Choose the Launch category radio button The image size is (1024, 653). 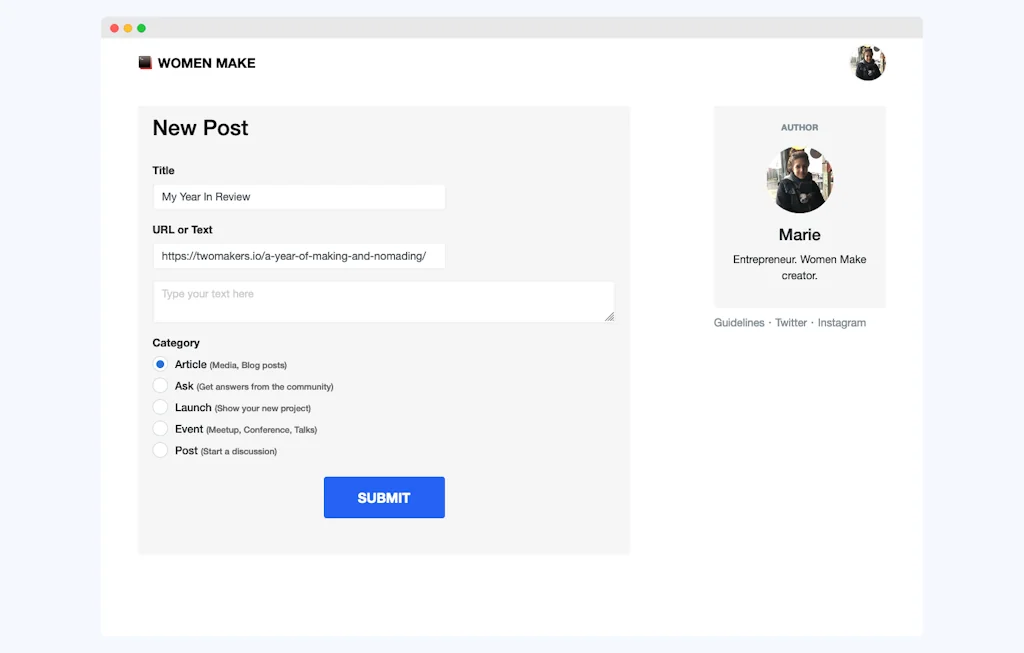(x=160, y=407)
